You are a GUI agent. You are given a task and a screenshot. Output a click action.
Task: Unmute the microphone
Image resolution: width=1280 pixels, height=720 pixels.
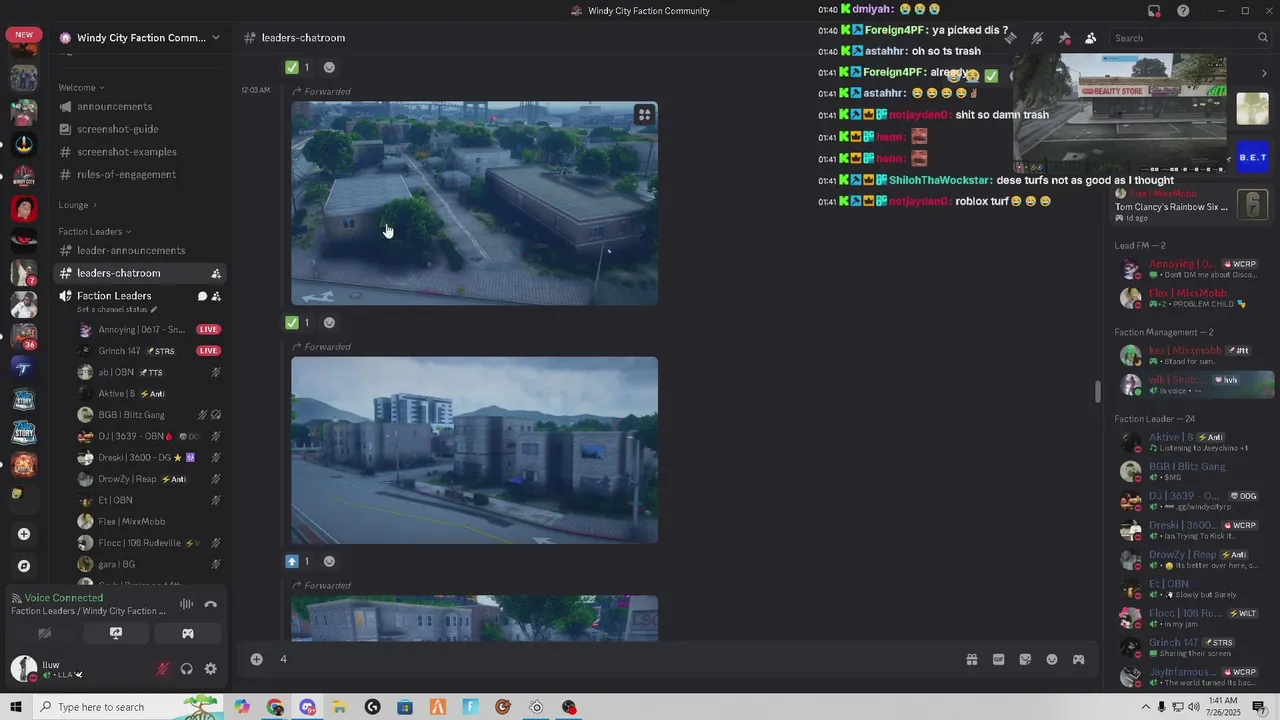(x=163, y=669)
